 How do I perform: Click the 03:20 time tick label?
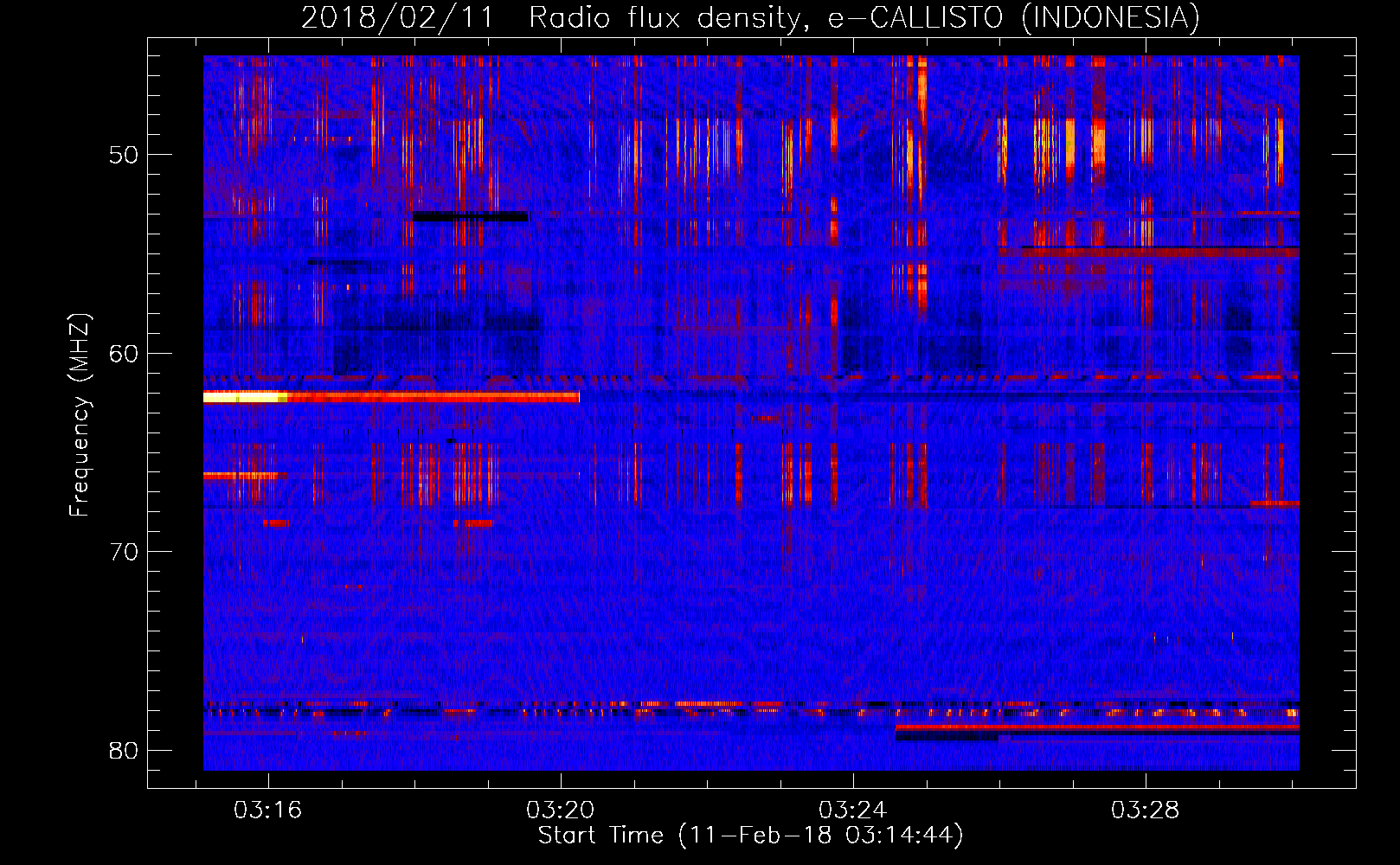click(561, 811)
